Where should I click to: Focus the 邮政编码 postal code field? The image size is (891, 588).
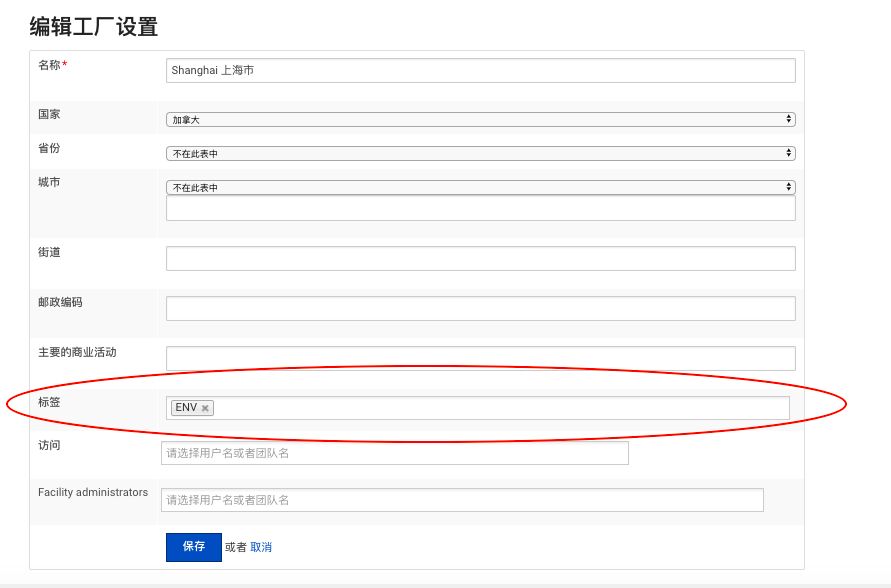pos(480,308)
